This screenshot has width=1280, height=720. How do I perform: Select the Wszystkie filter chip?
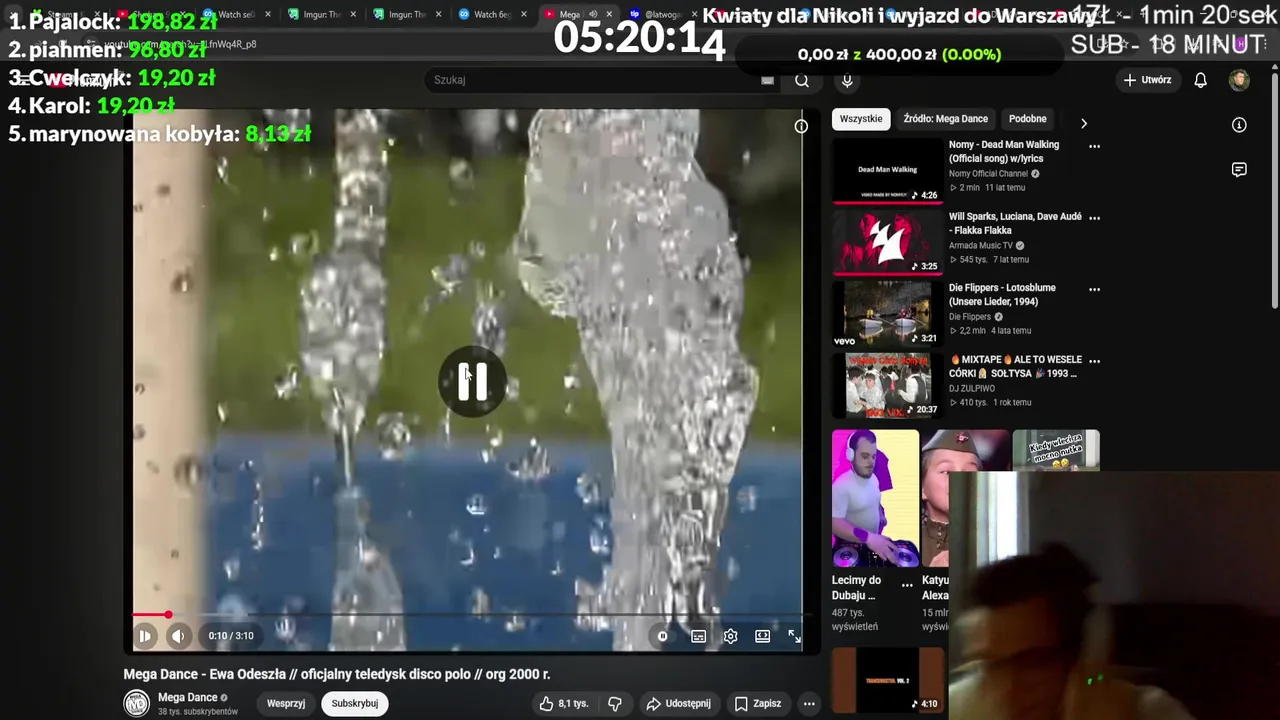tap(861, 119)
